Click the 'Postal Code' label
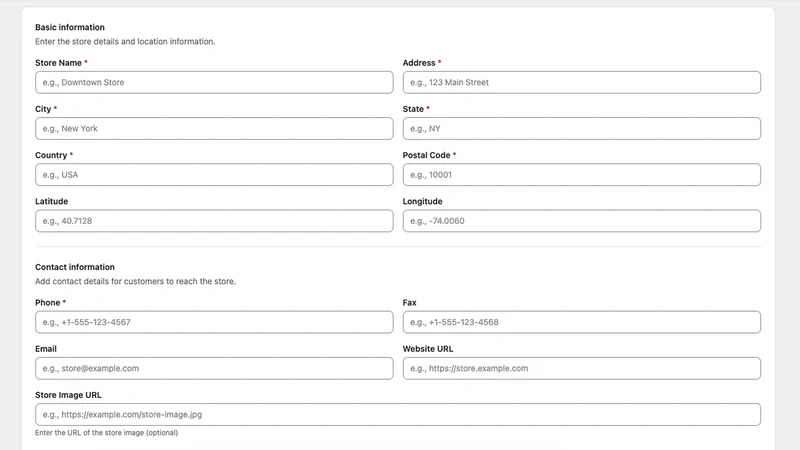 click(x=427, y=155)
